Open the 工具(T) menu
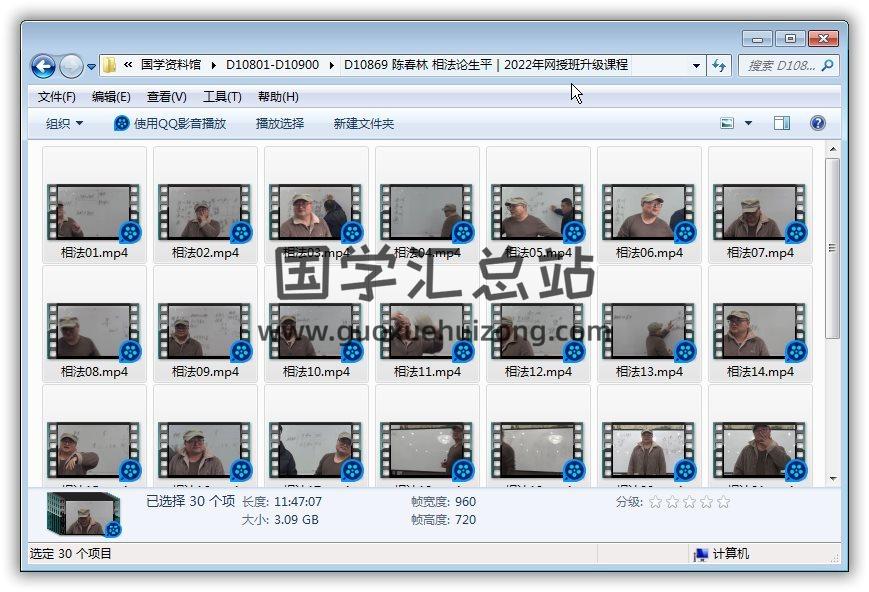The height and width of the screenshot is (592, 869). pyautogui.click(x=221, y=97)
